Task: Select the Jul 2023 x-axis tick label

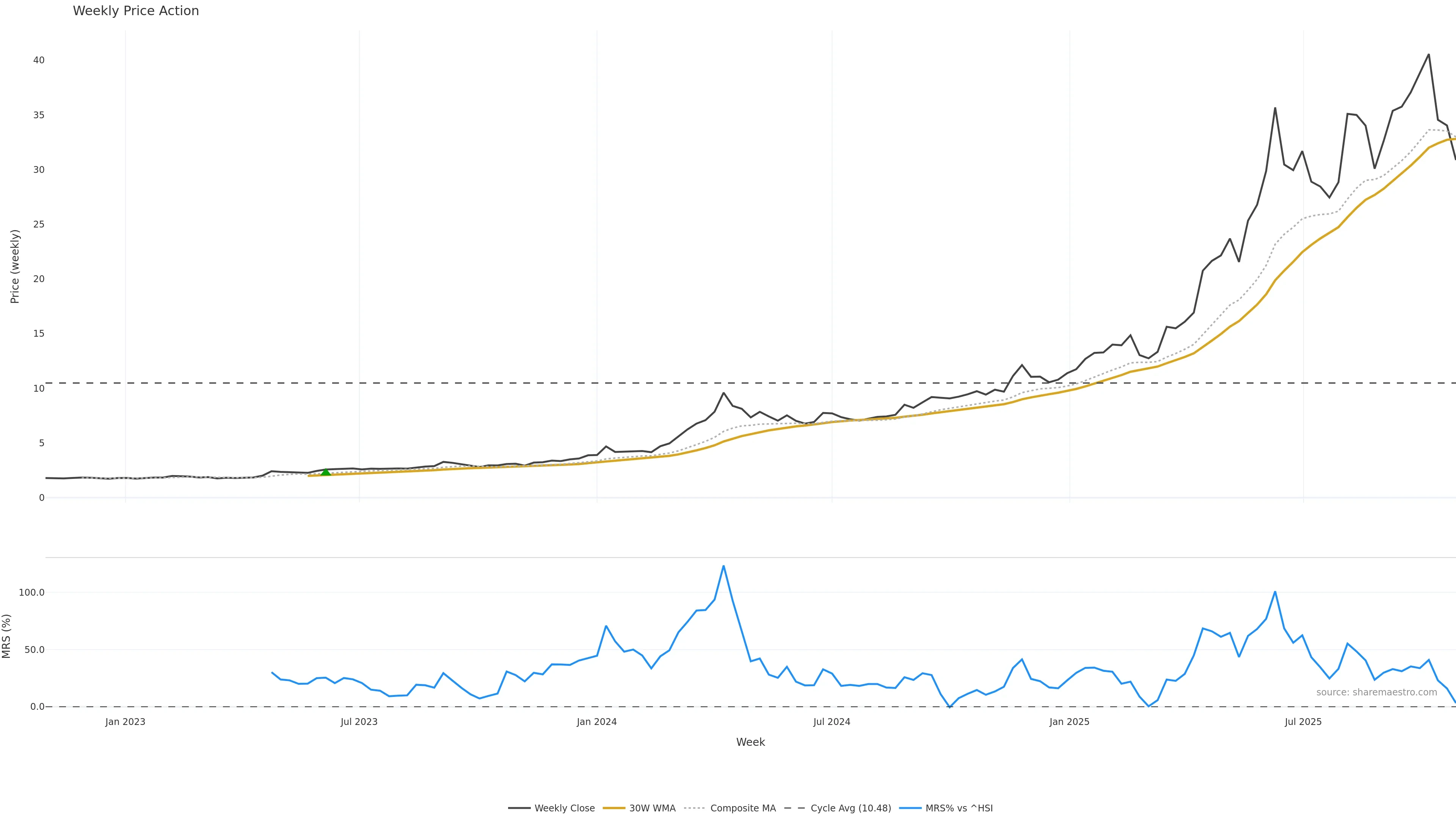Action: click(x=359, y=722)
